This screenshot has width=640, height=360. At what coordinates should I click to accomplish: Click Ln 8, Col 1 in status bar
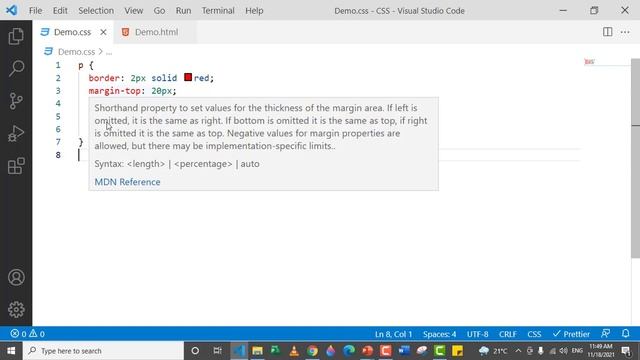pyautogui.click(x=393, y=334)
